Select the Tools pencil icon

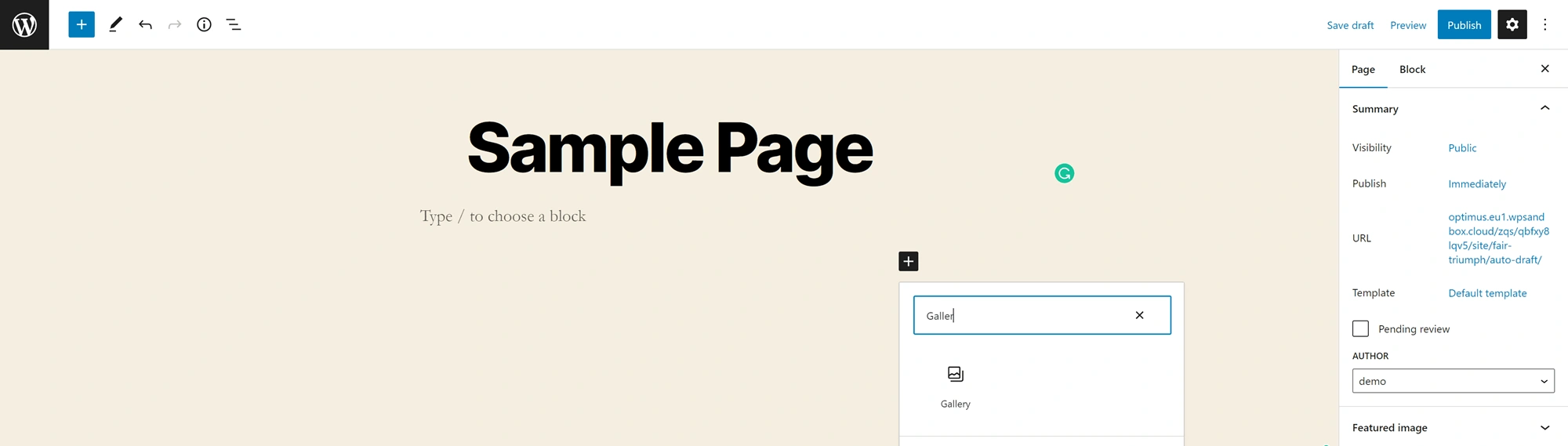(115, 24)
